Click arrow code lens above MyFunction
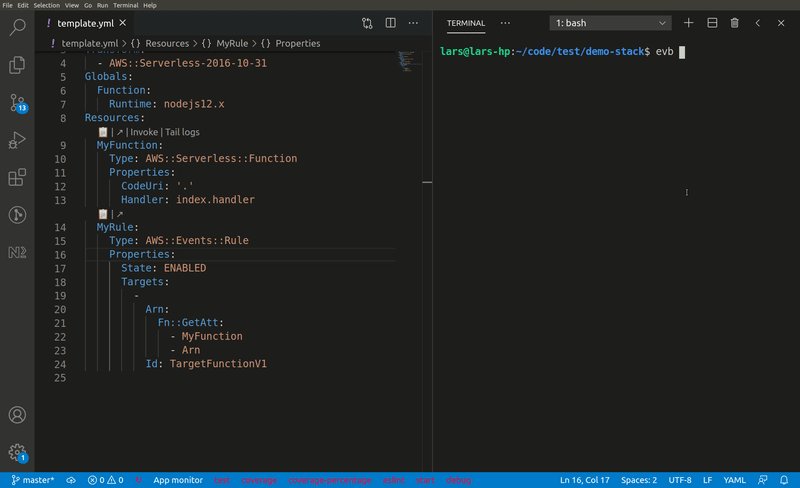 pos(119,132)
